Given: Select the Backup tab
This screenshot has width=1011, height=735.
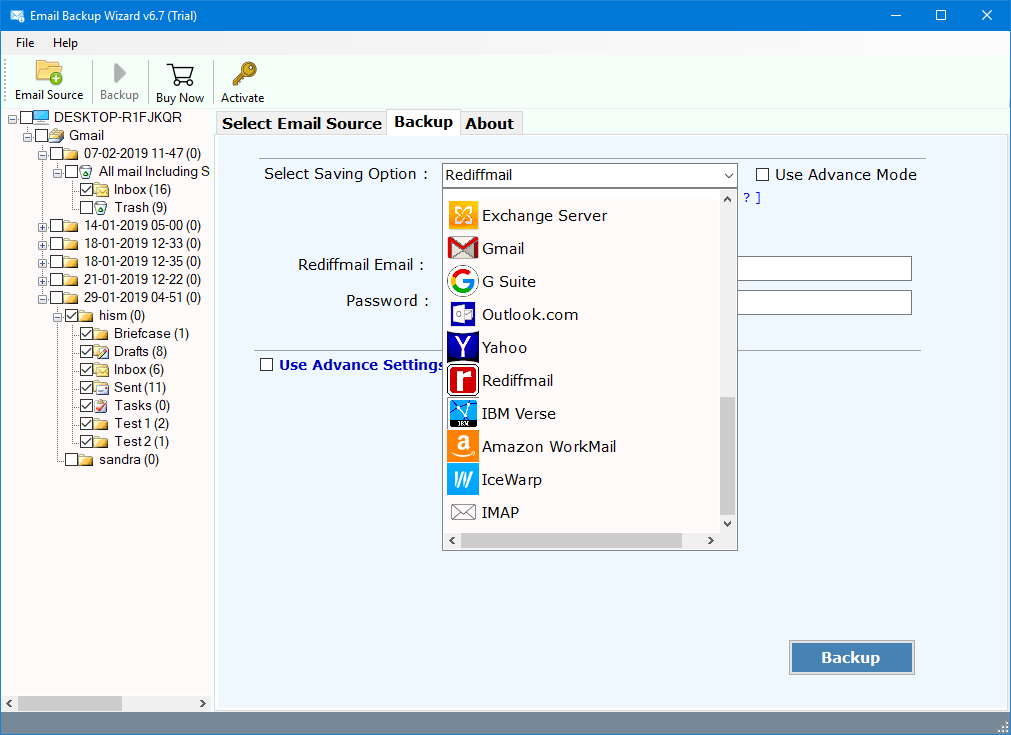Looking at the screenshot, I should [424, 122].
